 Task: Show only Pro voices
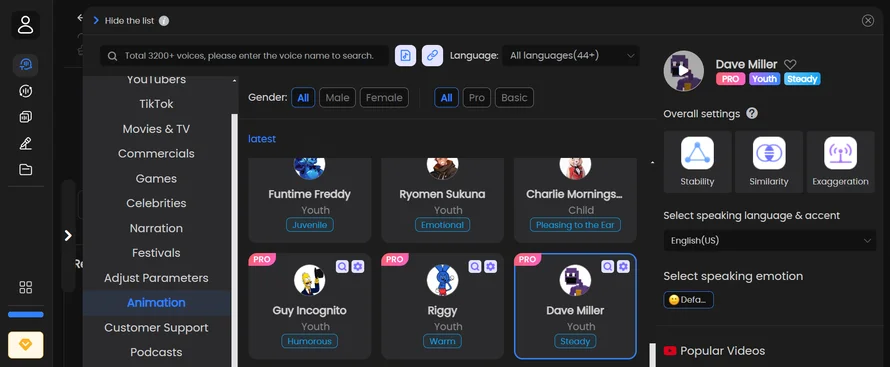[477, 98]
